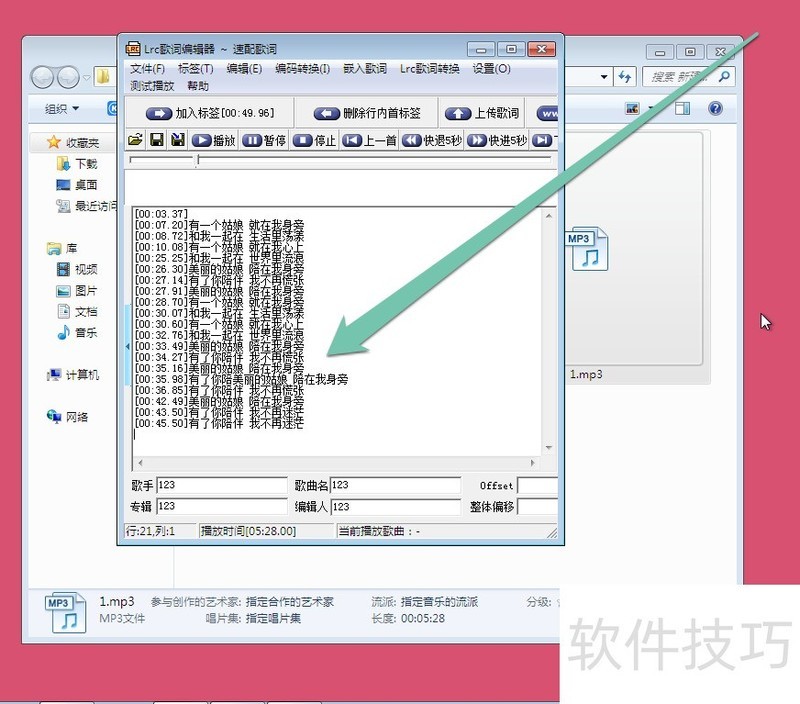Click Explorer address bar dropdown arrow

tap(604, 77)
